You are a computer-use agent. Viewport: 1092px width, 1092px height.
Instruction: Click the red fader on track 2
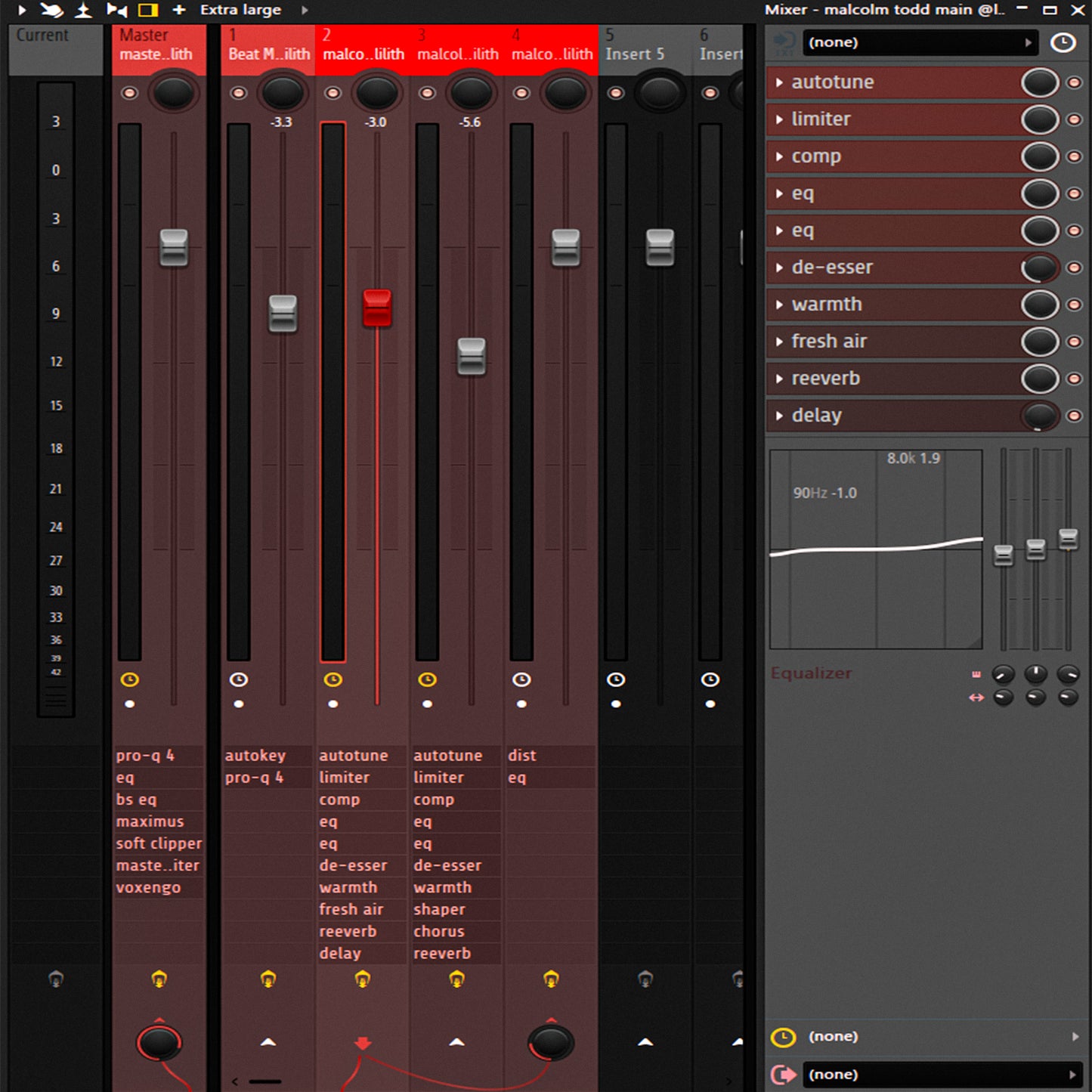point(377,308)
